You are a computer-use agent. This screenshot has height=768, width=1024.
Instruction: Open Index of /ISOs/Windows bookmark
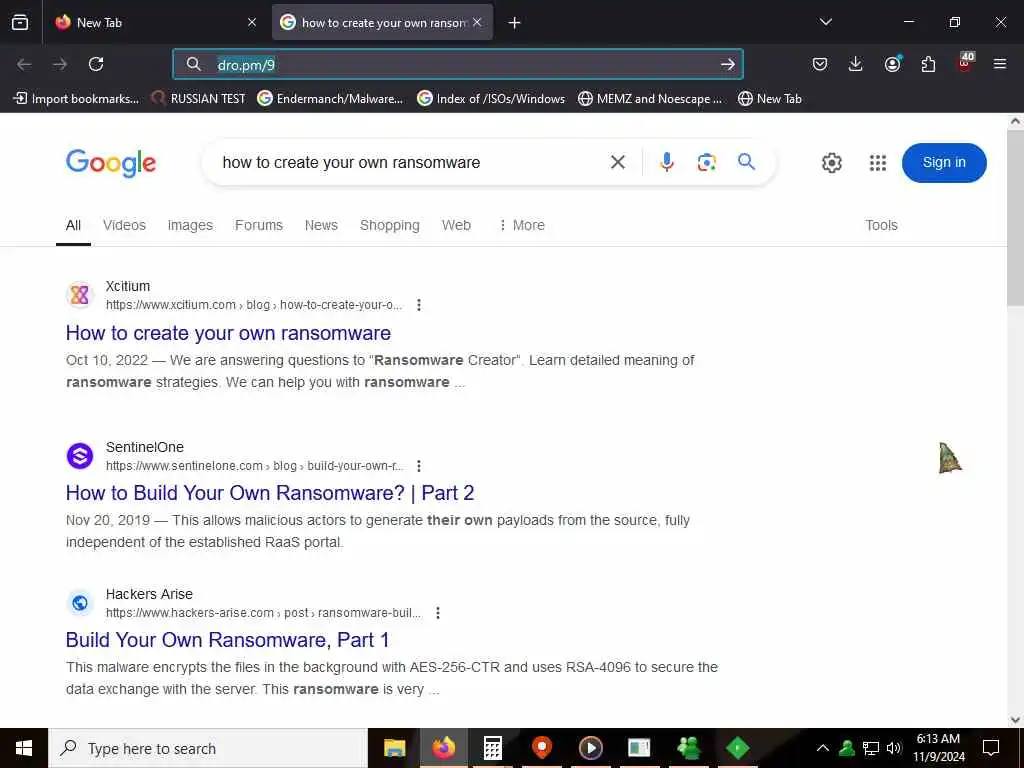click(x=491, y=99)
